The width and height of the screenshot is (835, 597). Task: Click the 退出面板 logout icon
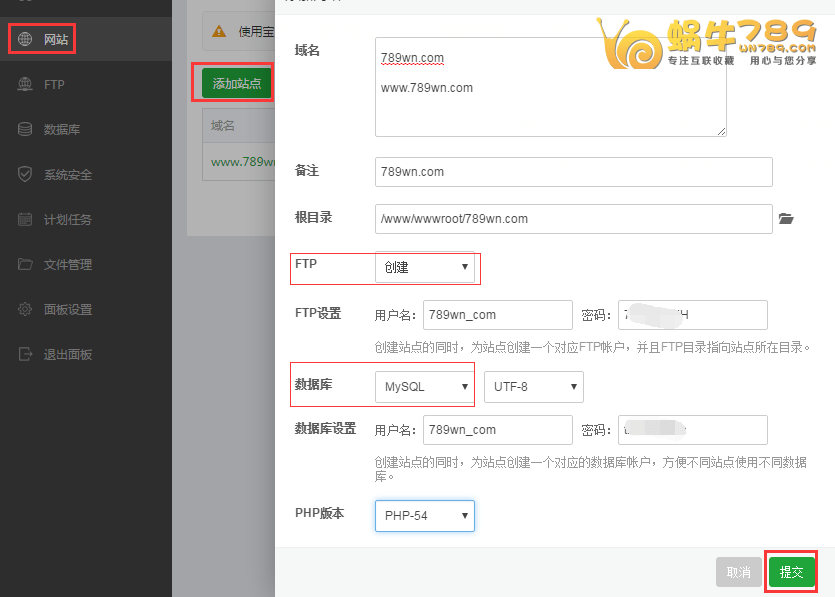tap(25, 355)
